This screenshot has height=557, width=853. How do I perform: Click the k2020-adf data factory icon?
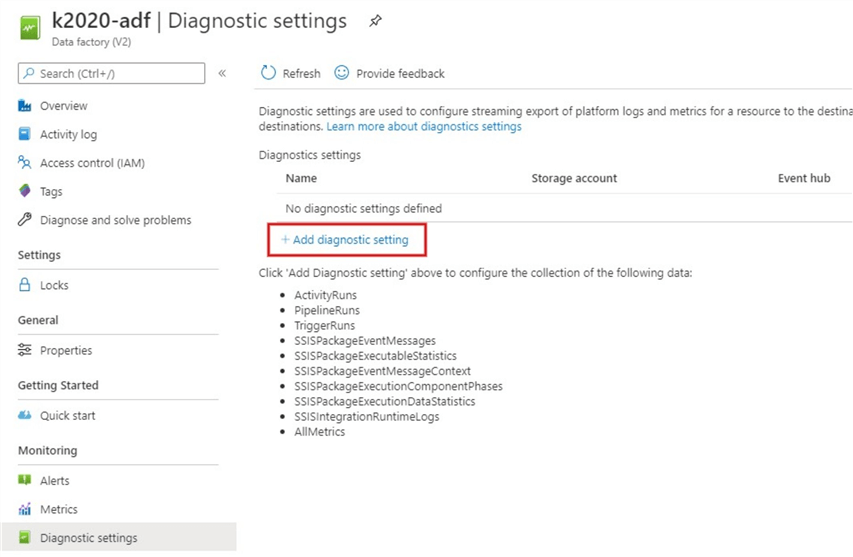click(x=30, y=28)
